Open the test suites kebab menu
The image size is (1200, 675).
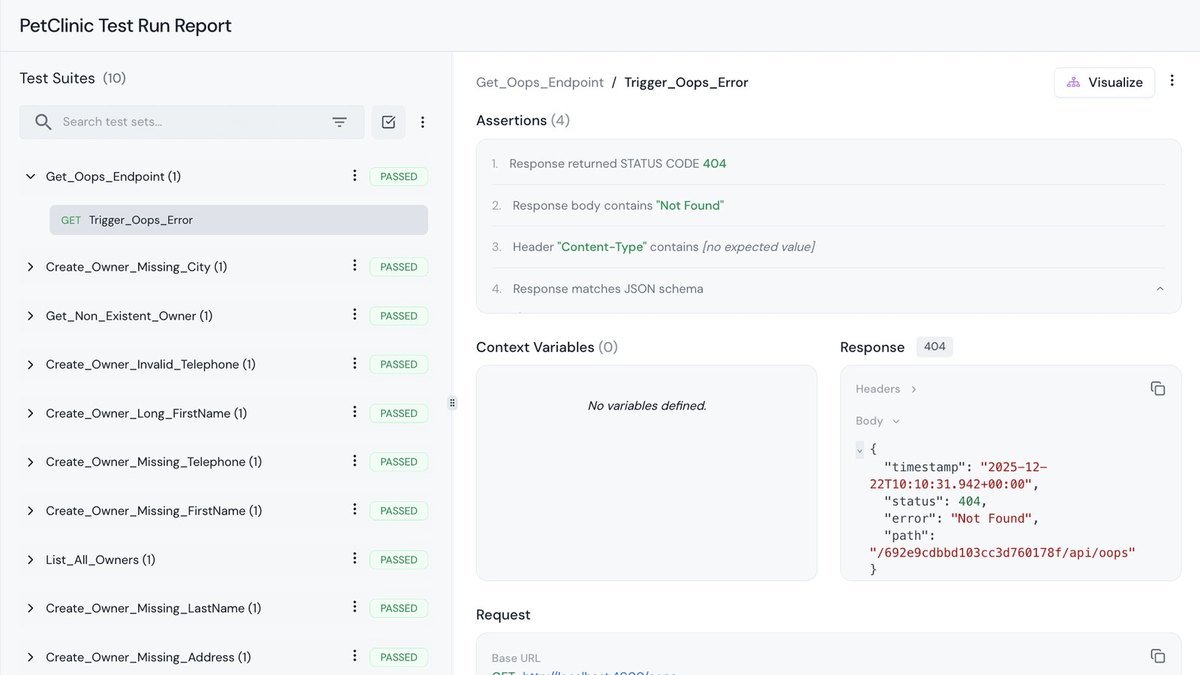coord(422,122)
